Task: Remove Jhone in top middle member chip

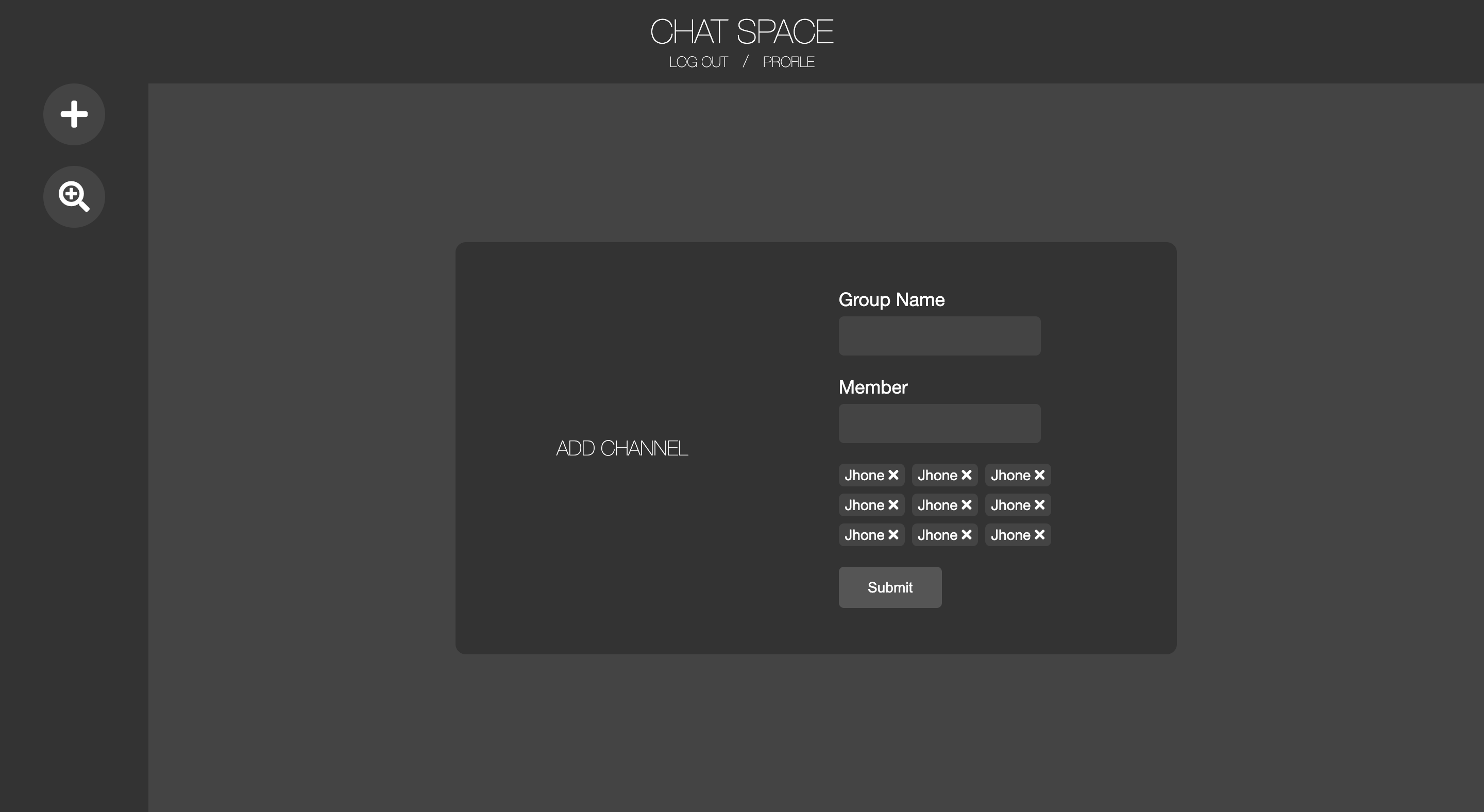Action: [x=967, y=475]
